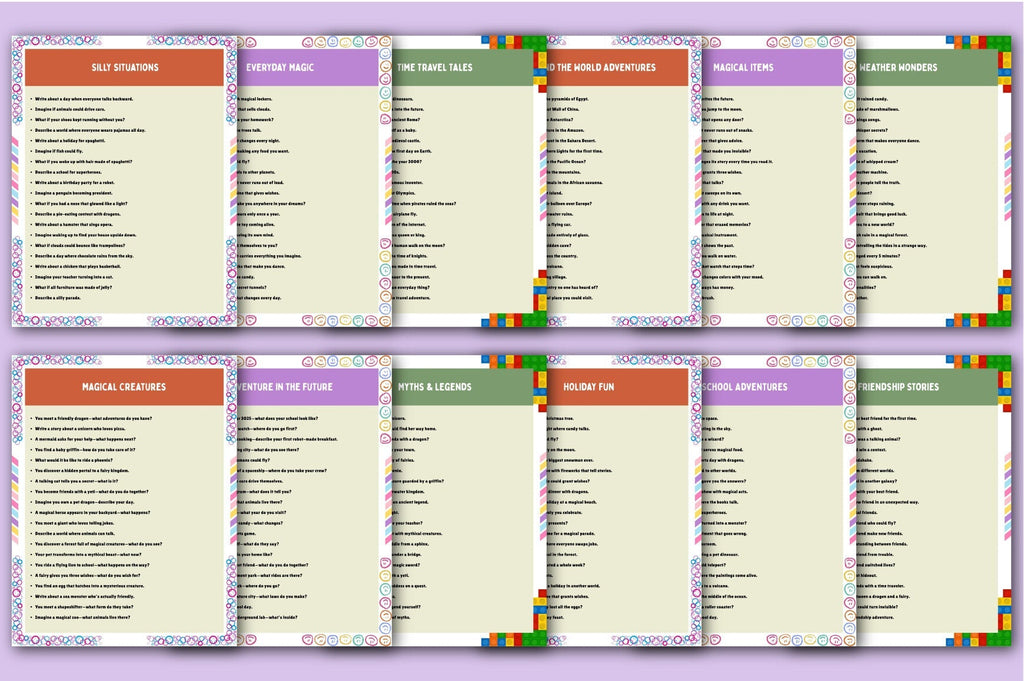Click prompt 'What if clouds could bounce like trampolines?'
Image resolution: width=1024 pixels, height=681 pixels.
coord(80,245)
